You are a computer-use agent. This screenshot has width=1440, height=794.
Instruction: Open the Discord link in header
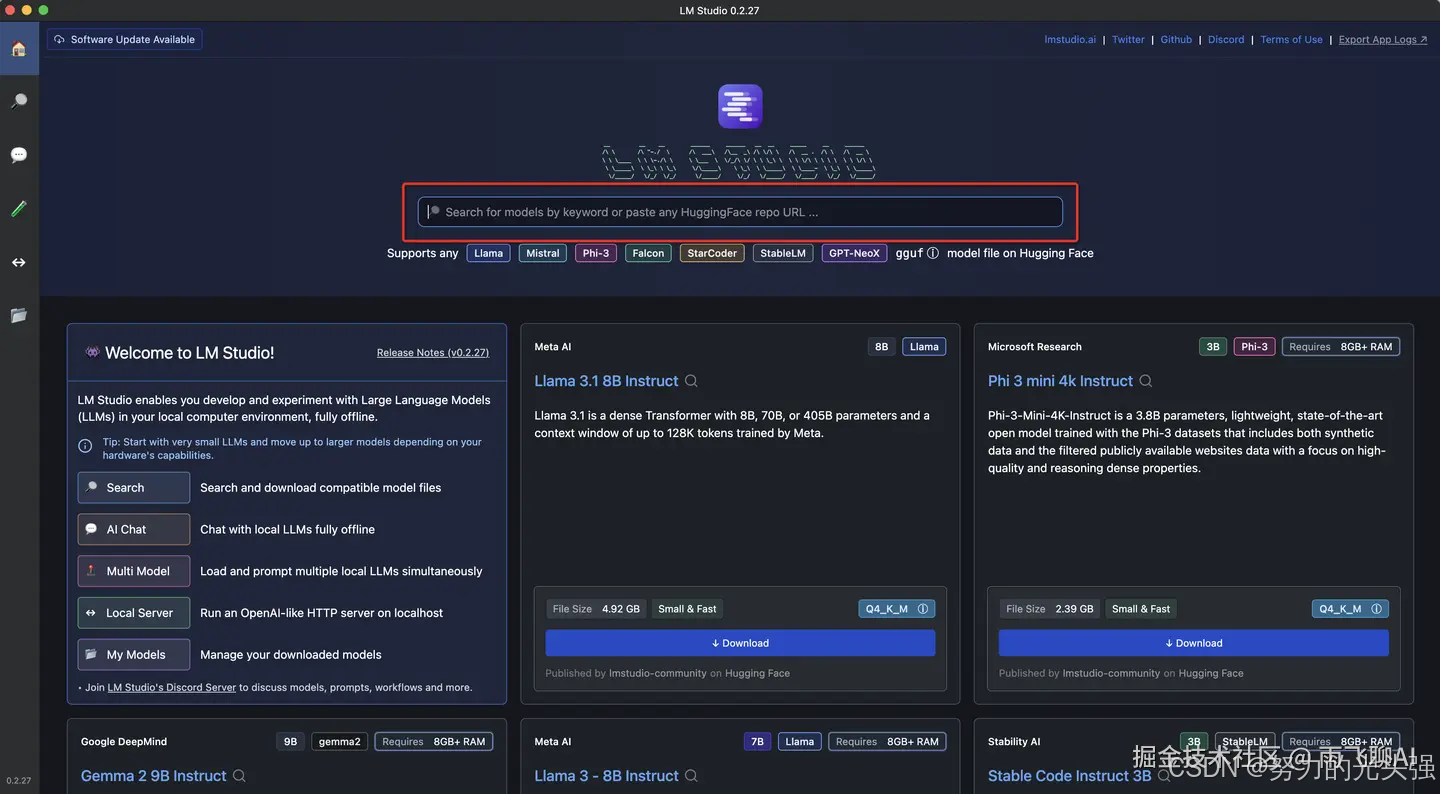tap(1226, 40)
